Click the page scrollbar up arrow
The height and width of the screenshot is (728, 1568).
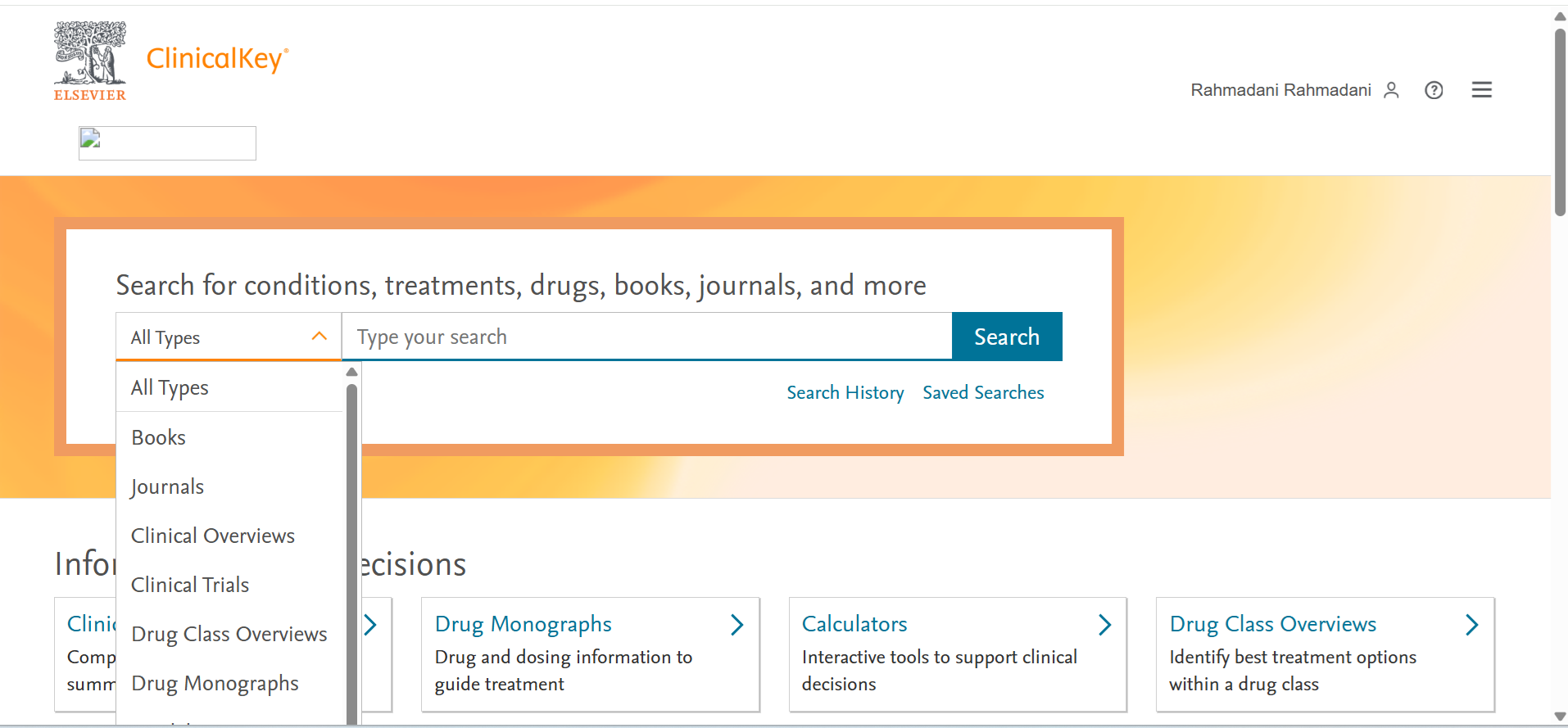coord(1560,16)
